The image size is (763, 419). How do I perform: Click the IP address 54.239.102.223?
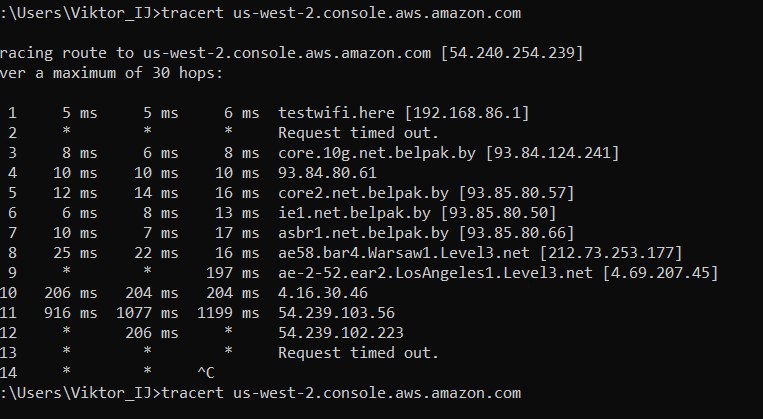point(341,332)
